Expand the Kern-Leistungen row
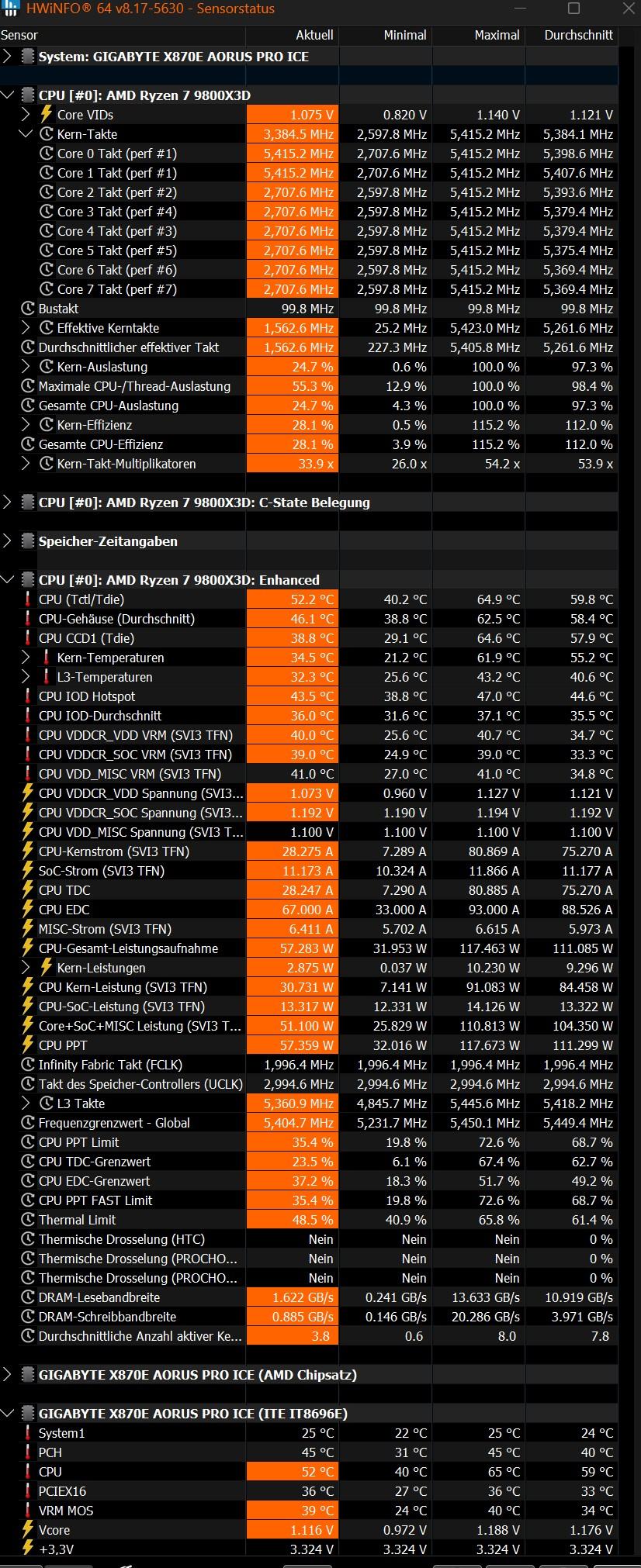Screen dimensions: 641x1568 [26, 967]
